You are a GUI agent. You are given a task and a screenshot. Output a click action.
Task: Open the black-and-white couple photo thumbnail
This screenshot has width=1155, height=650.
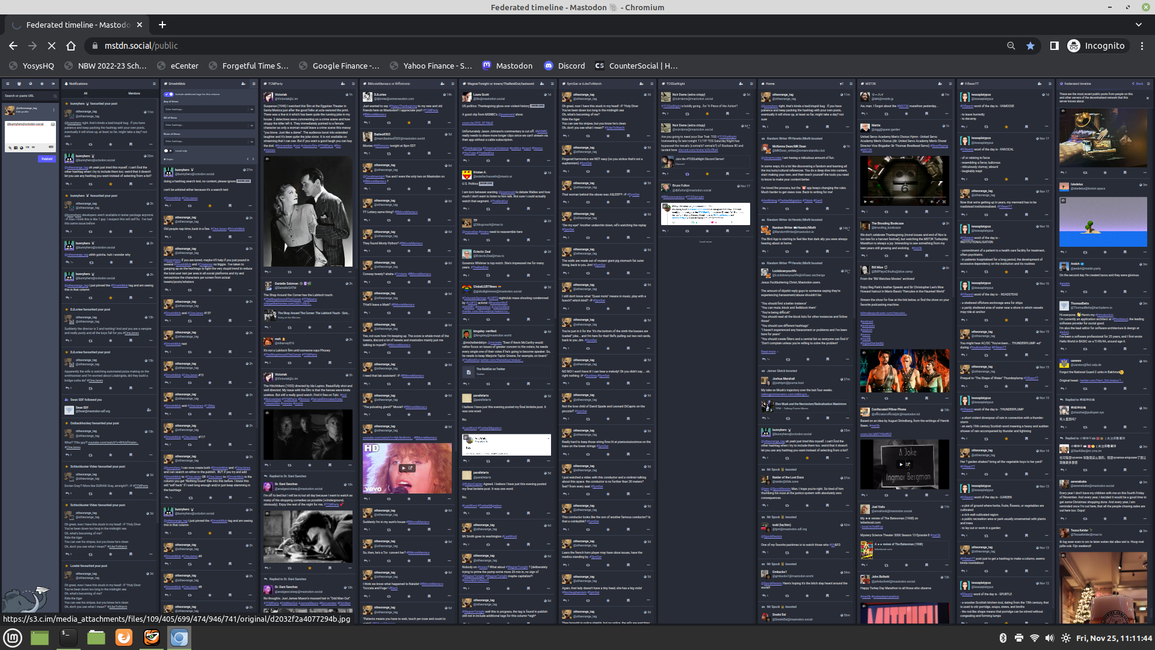pos(308,210)
